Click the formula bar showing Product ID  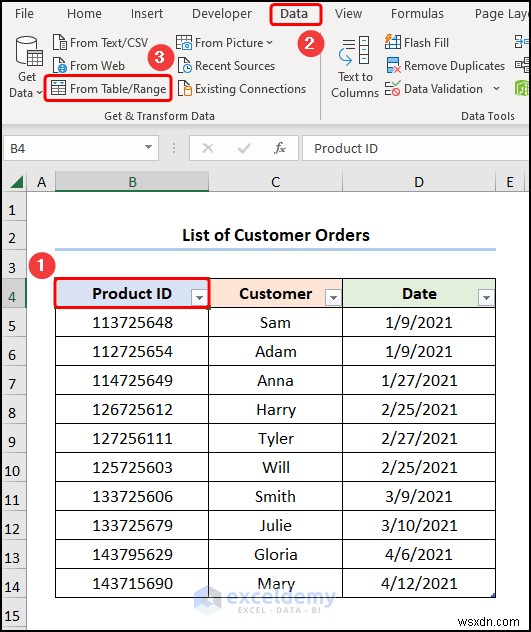(x=415, y=148)
